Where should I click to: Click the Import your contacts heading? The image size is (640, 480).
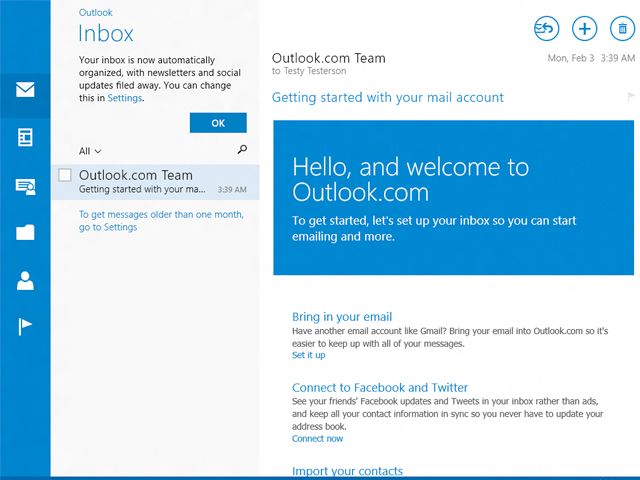pyautogui.click(x=347, y=471)
